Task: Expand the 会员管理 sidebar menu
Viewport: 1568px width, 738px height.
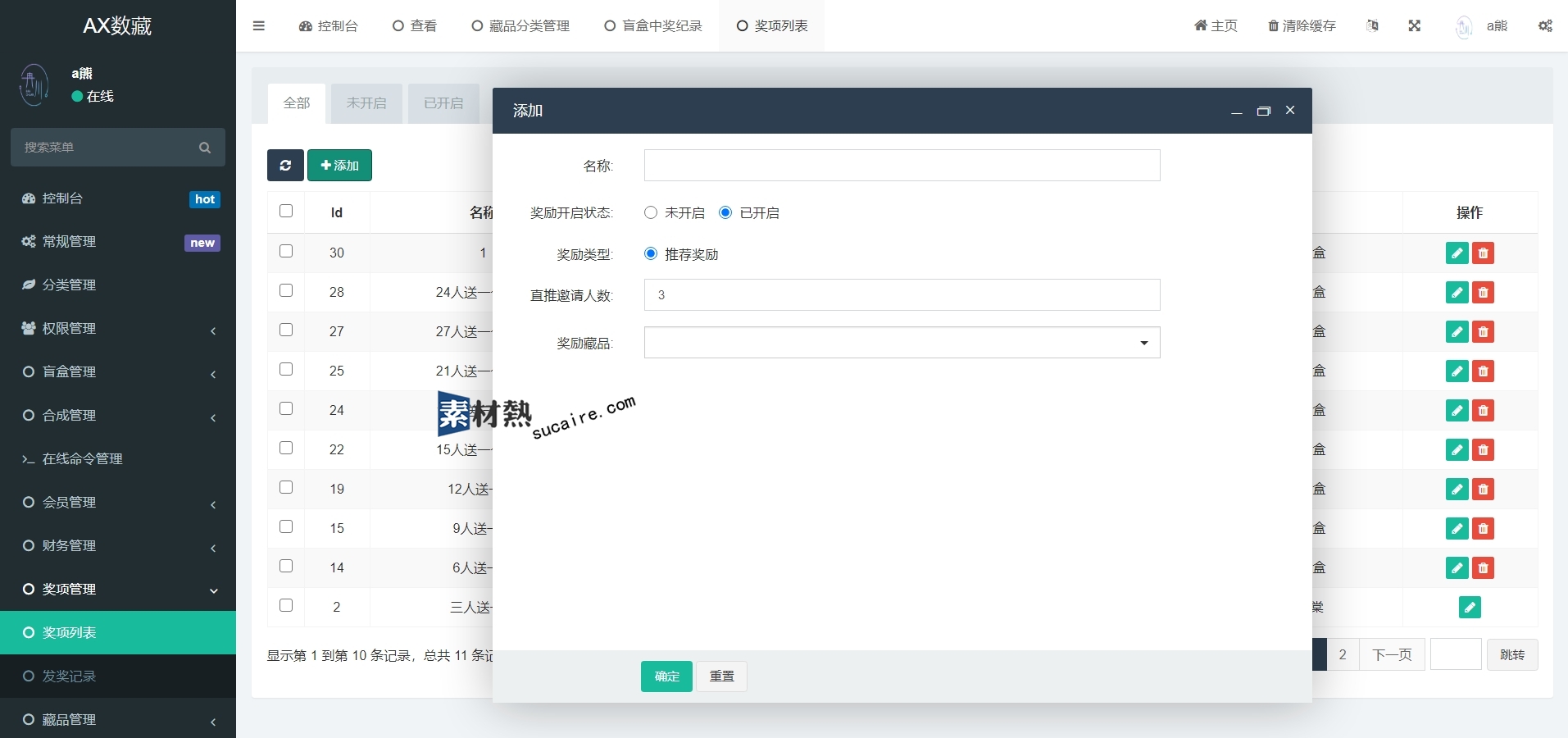Action: point(118,503)
